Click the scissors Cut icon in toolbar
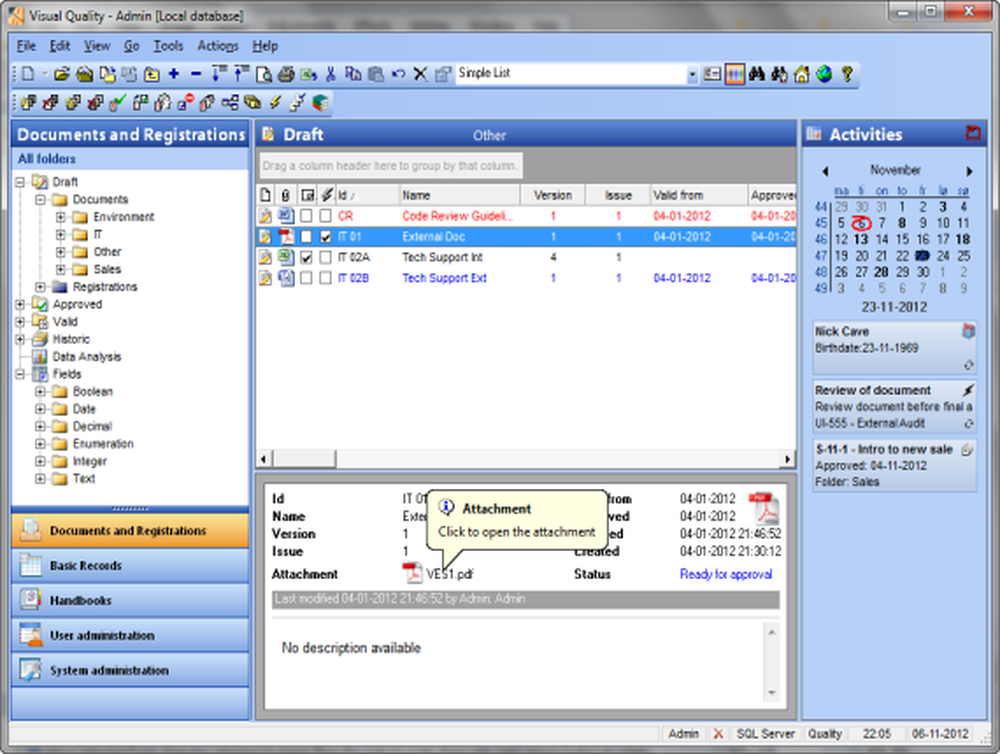The width and height of the screenshot is (1000, 754). [330, 74]
